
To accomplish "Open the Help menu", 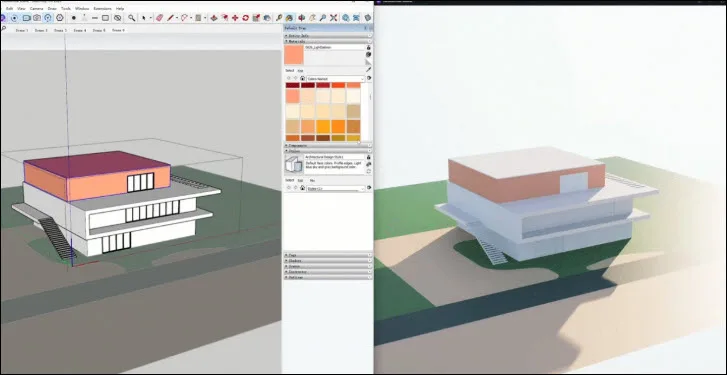I will 120,8.
